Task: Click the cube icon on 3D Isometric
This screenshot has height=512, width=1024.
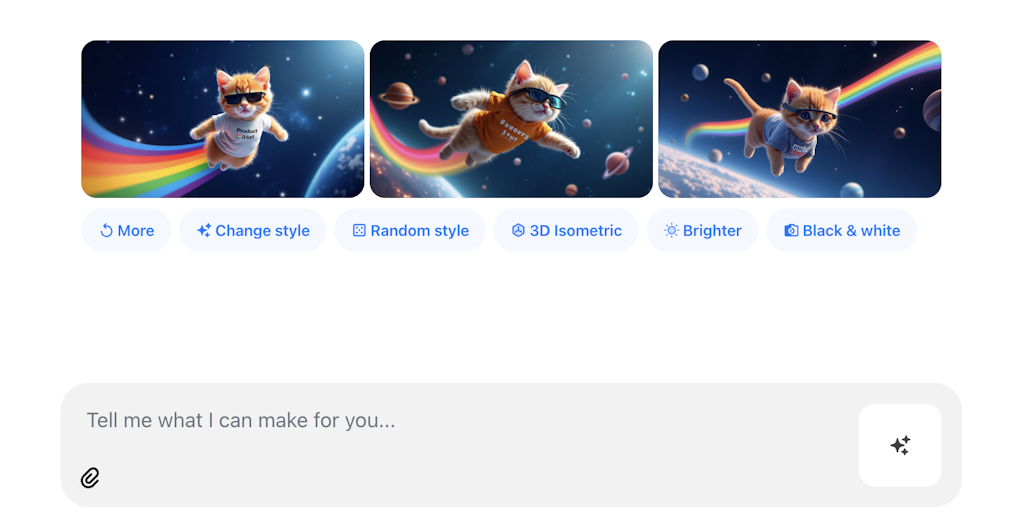Action: (518, 231)
